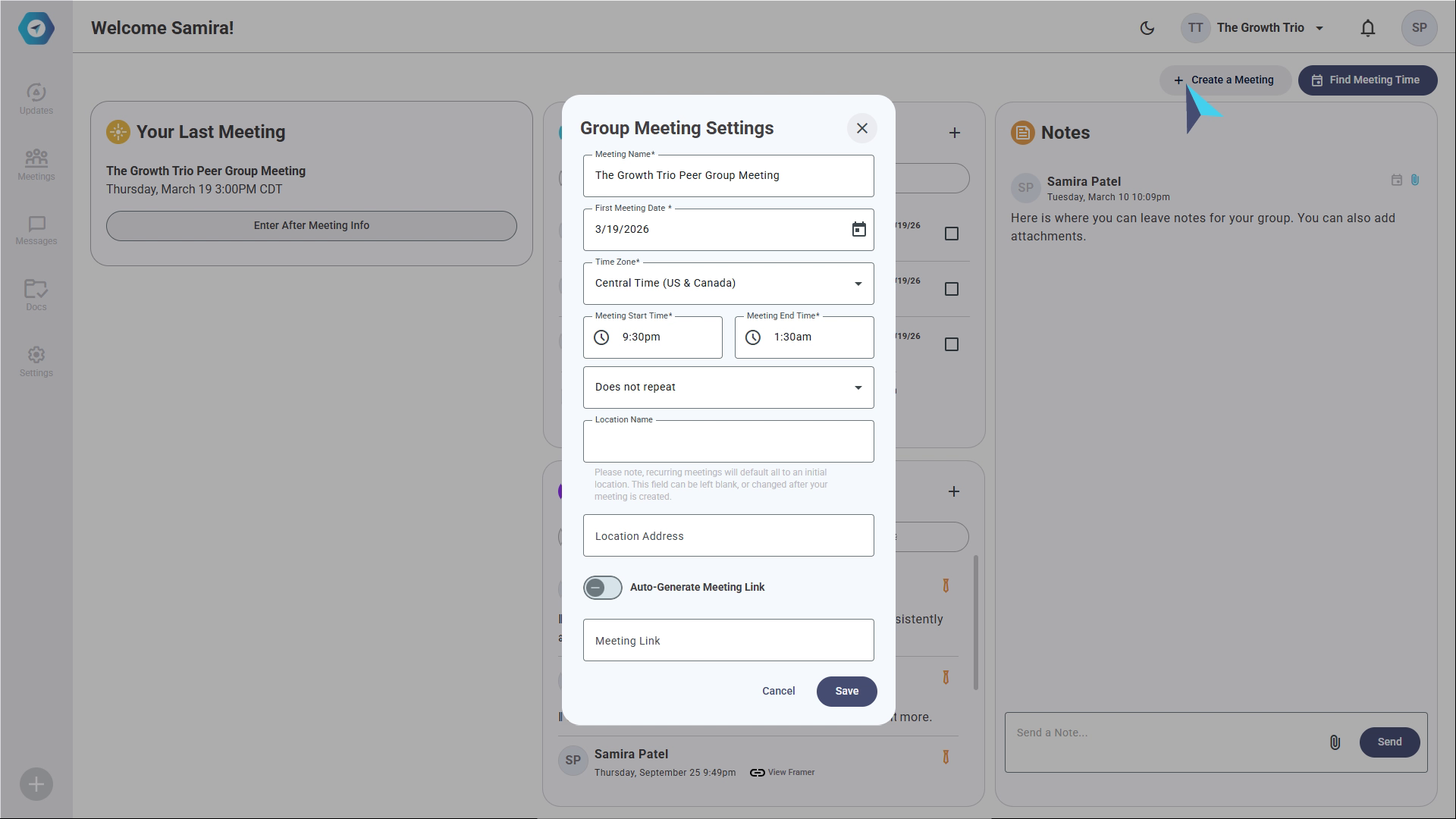Click the vertical scrollbar in the lower panel
The width and height of the screenshot is (1456, 819).
click(x=975, y=622)
